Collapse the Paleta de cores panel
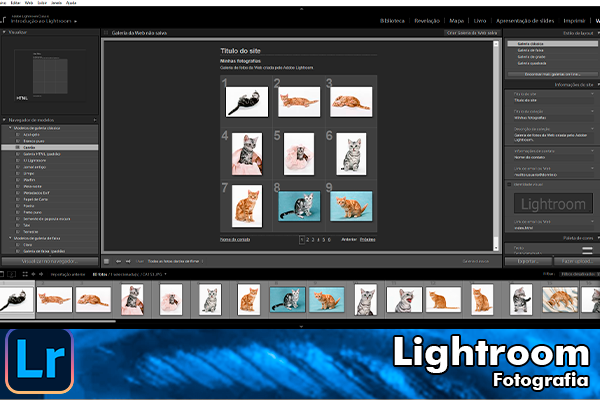The height and width of the screenshot is (400, 600). [598, 238]
